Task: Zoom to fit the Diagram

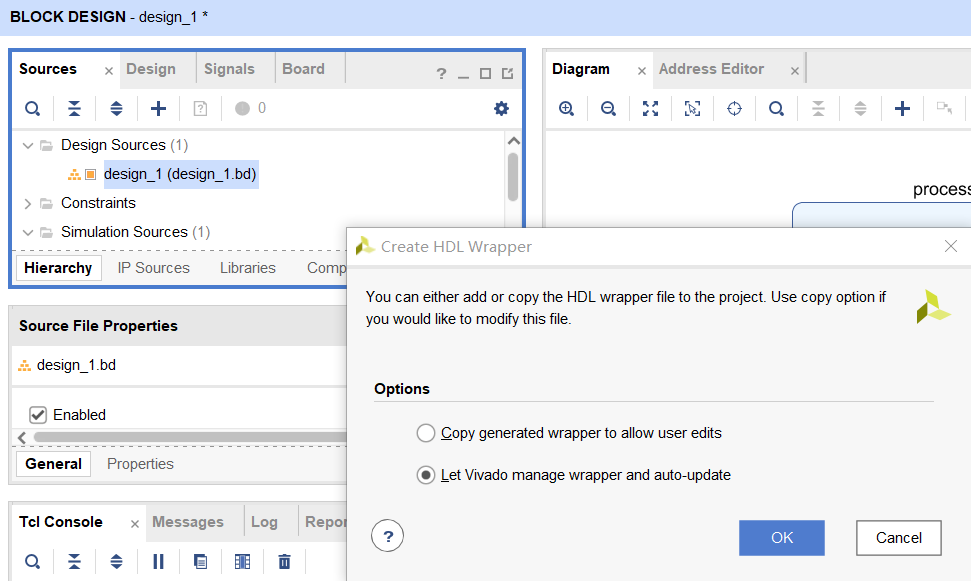Action: click(650, 109)
